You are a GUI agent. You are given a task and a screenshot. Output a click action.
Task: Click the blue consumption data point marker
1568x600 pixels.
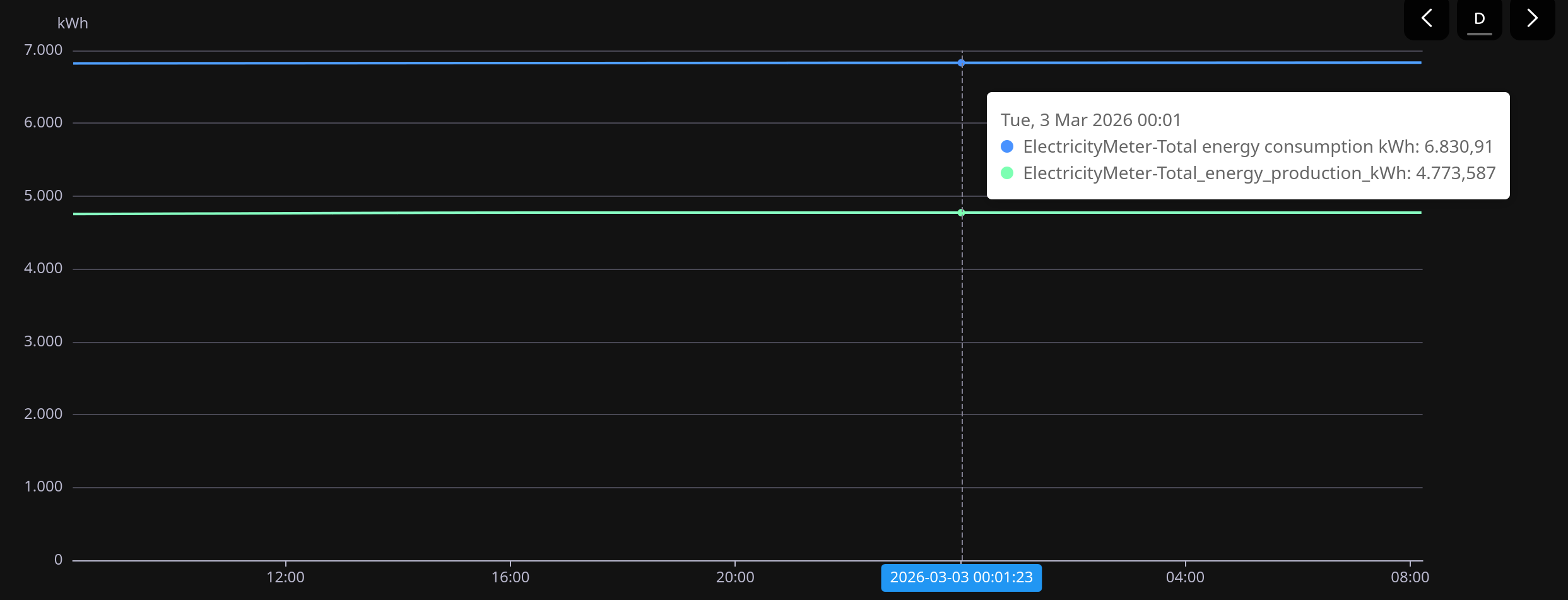click(961, 63)
